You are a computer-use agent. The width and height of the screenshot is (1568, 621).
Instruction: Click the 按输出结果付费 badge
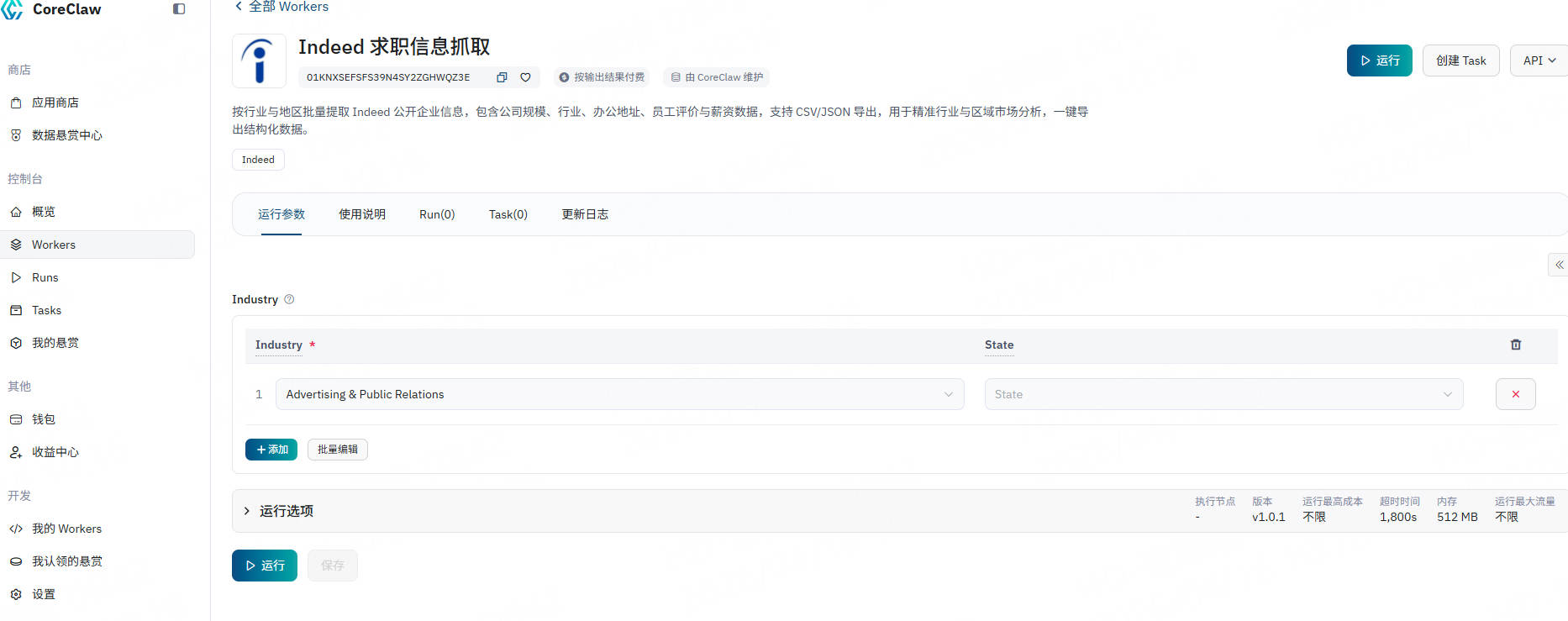point(602,77)
